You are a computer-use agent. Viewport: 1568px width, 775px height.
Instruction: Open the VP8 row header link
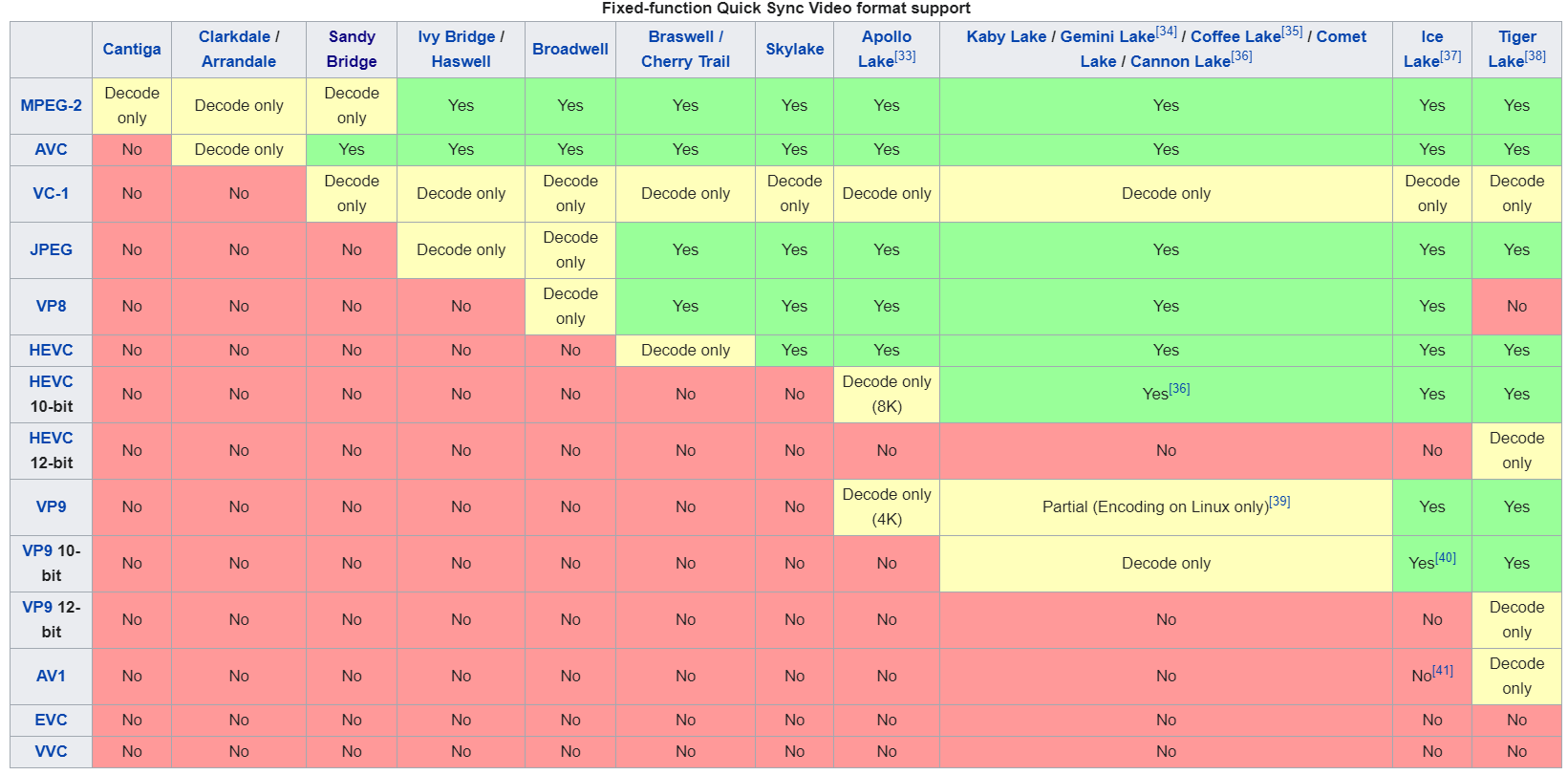point(51,306)
